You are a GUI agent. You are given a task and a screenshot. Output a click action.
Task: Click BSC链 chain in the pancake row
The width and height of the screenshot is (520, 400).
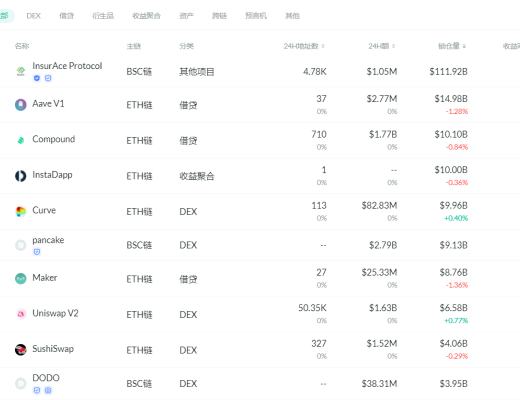point(139,245)
